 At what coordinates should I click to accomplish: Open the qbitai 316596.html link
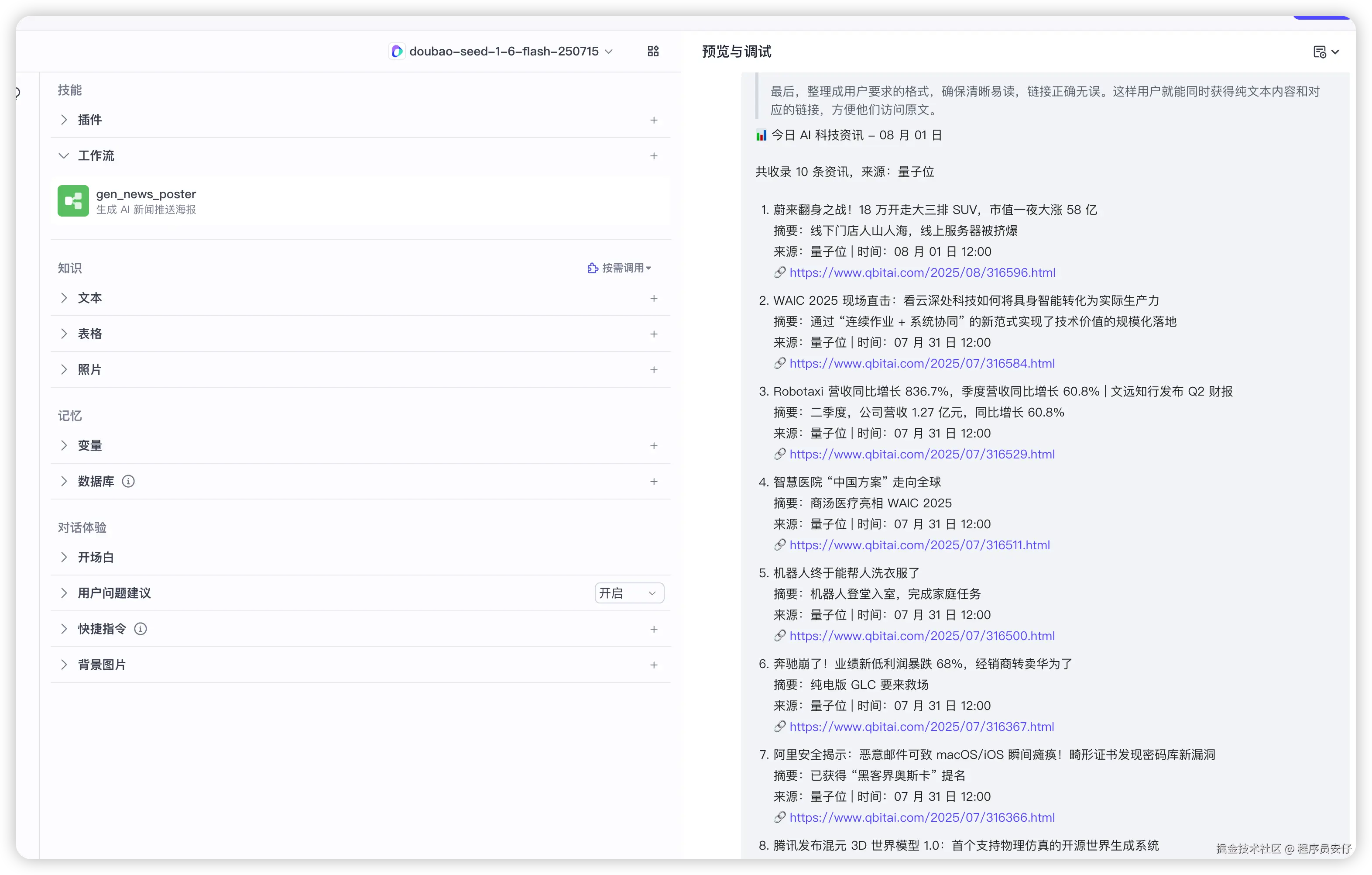click(x=922, y=272)
